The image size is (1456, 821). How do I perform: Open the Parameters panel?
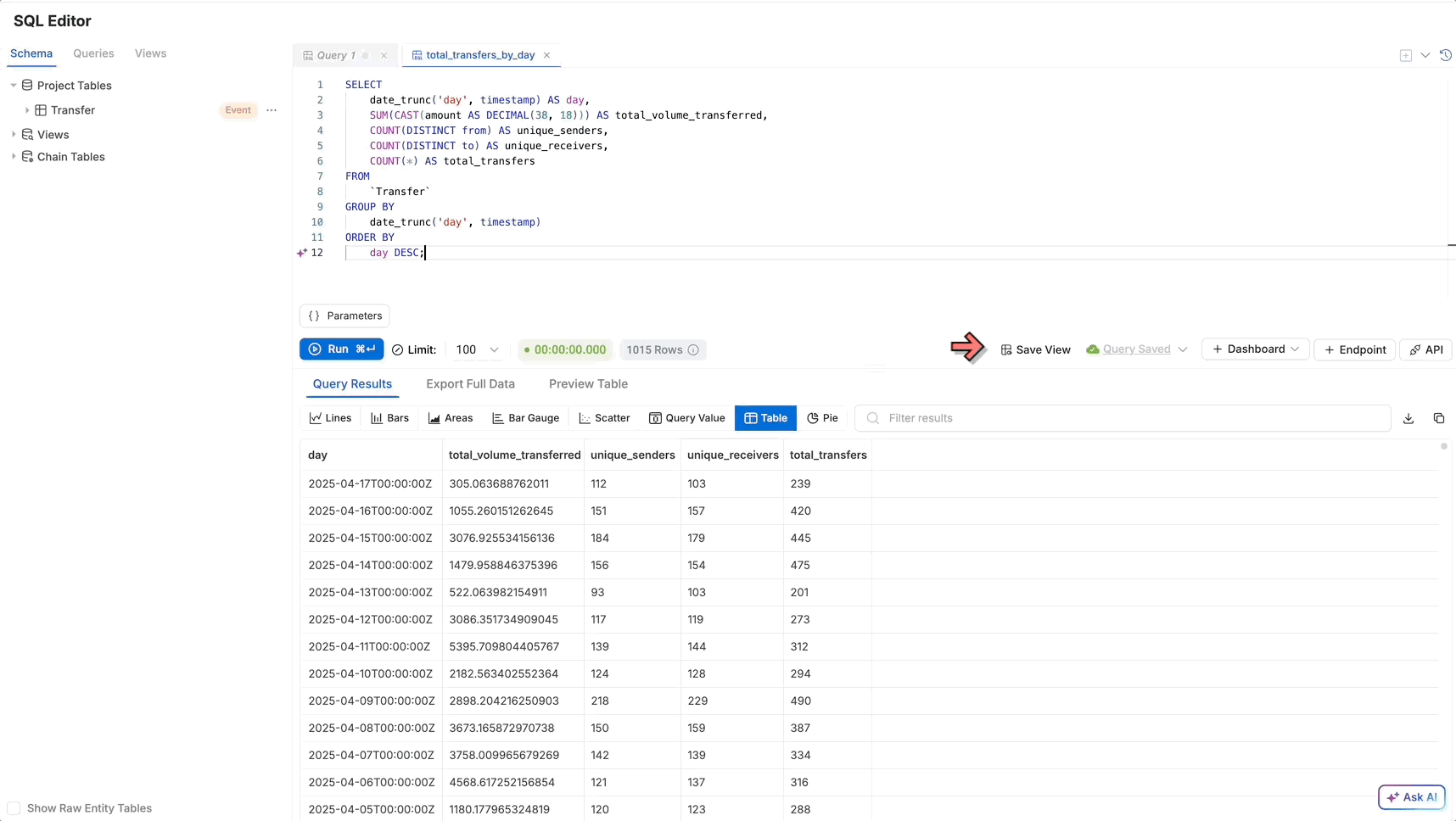pos(344,316)
